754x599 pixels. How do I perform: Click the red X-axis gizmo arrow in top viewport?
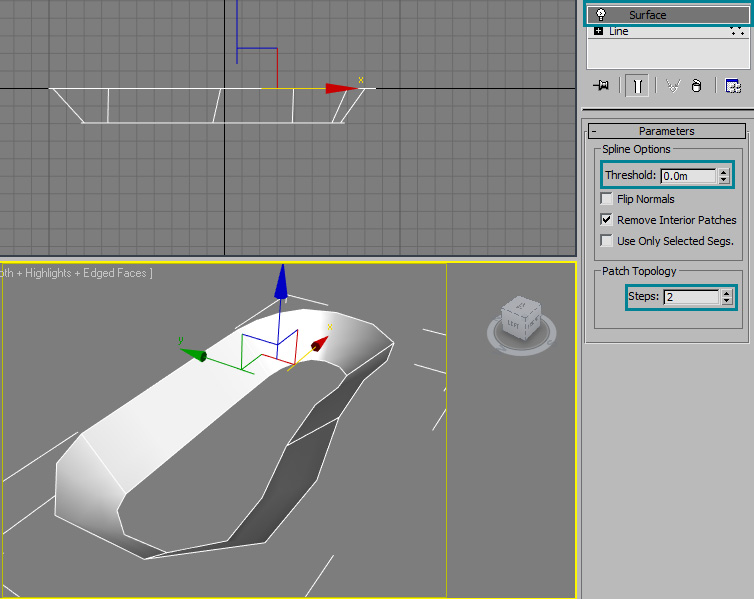340,88
